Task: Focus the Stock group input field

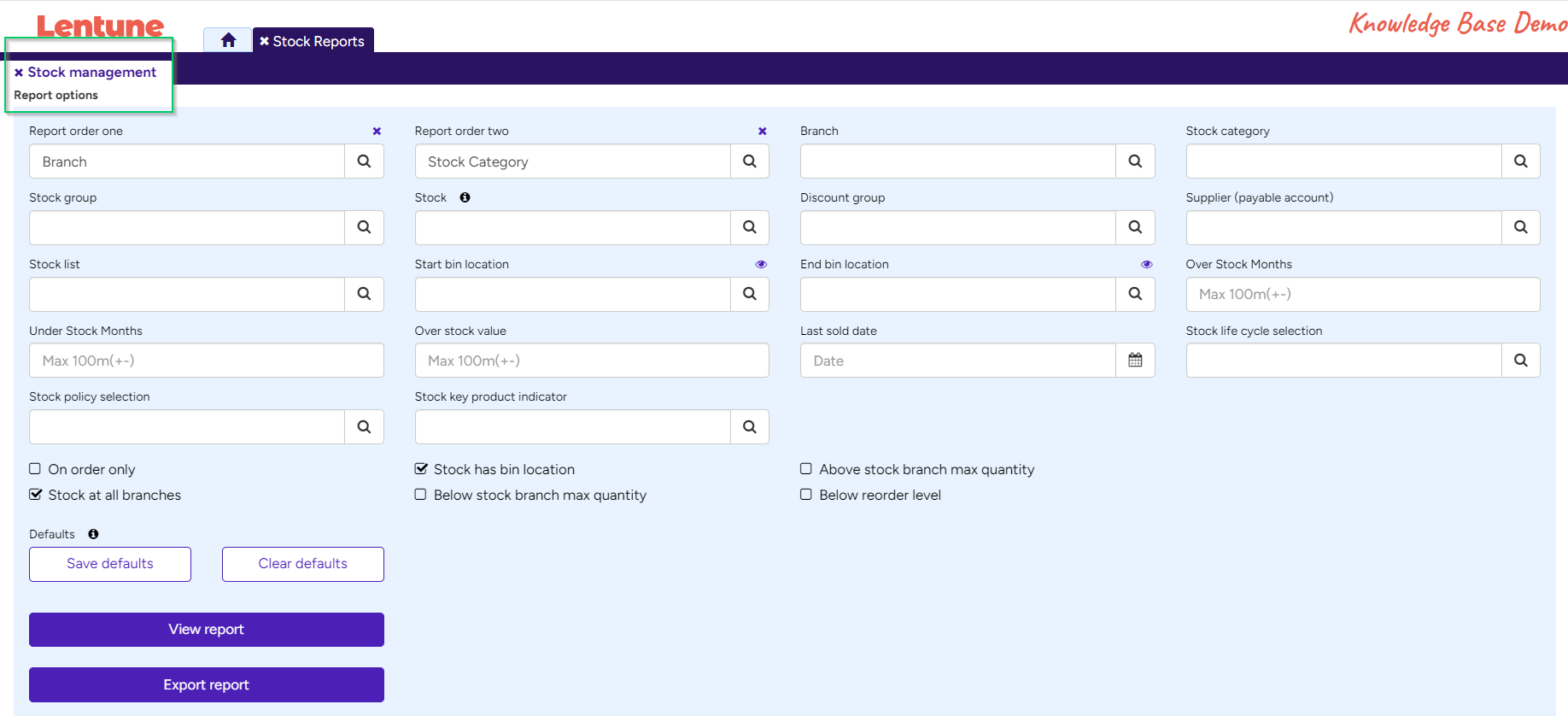Action: click(187, 228)
